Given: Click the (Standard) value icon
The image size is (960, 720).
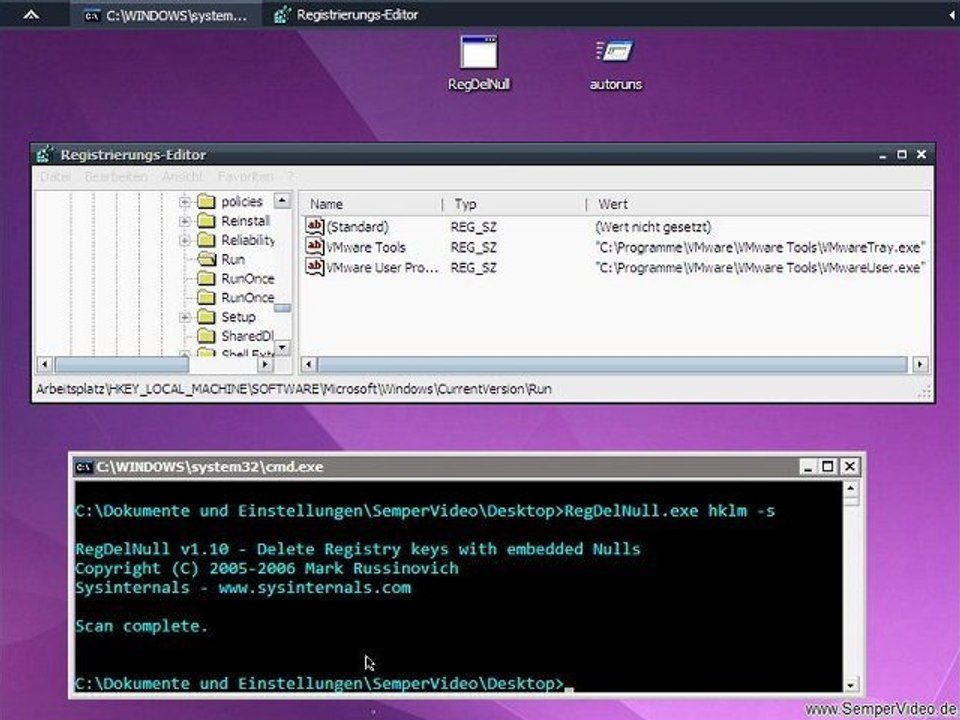Looking at the screenshot, I should (x=314, y=227).
